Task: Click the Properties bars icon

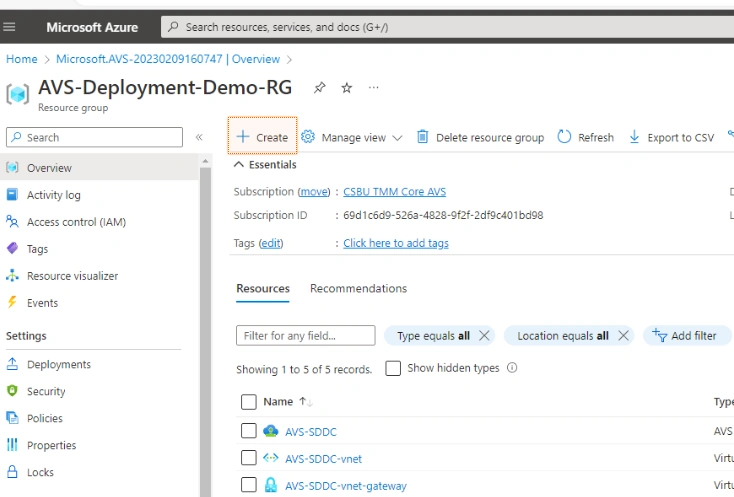Action: click(x=12, y=445)
